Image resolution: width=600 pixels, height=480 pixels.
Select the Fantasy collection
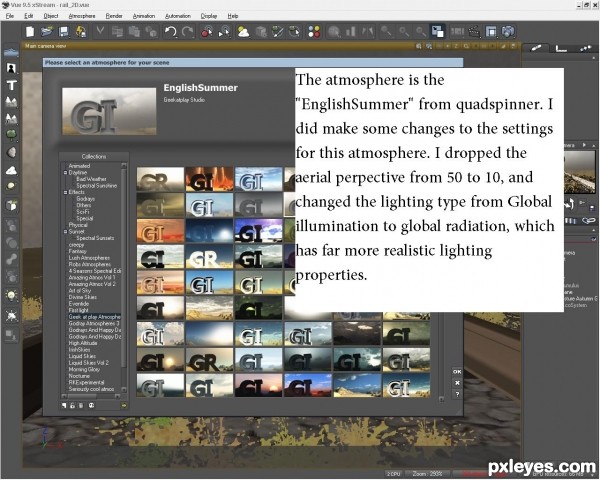coord(77,251)
